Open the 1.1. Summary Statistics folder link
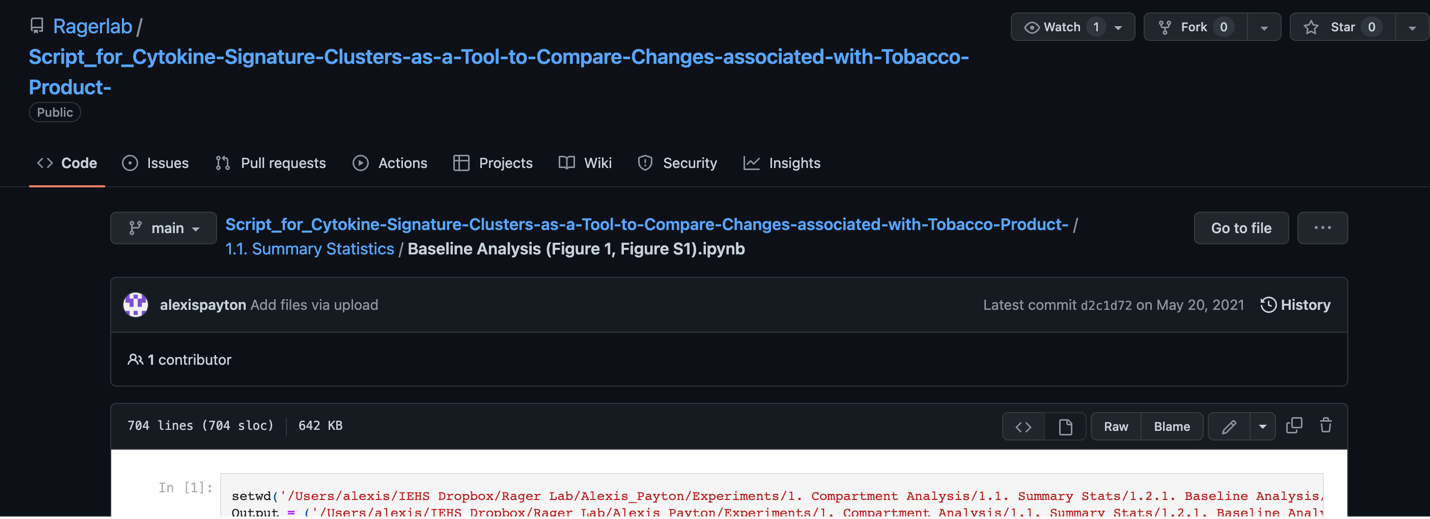The width and height of the screenshot is (1430, 519). 309,249
